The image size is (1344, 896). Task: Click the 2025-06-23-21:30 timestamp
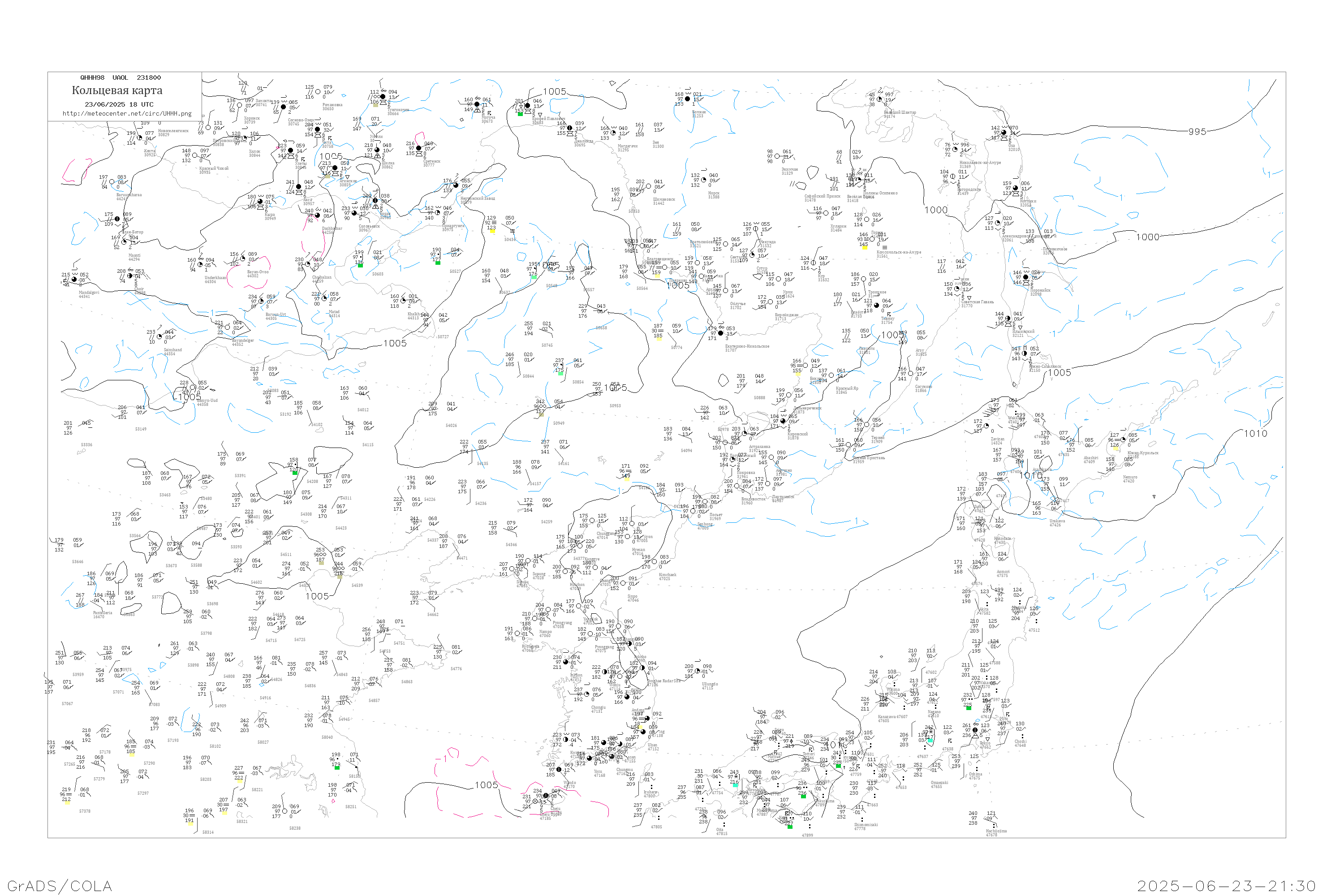(x=1226, y=886)
